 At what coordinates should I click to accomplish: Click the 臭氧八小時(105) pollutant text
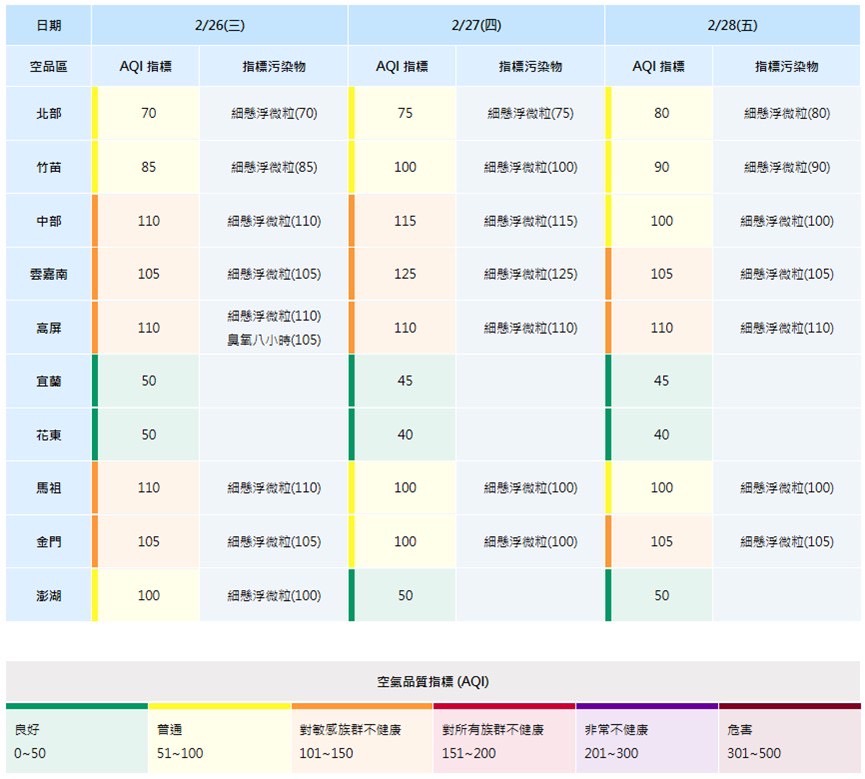click(x=274, y=340)
